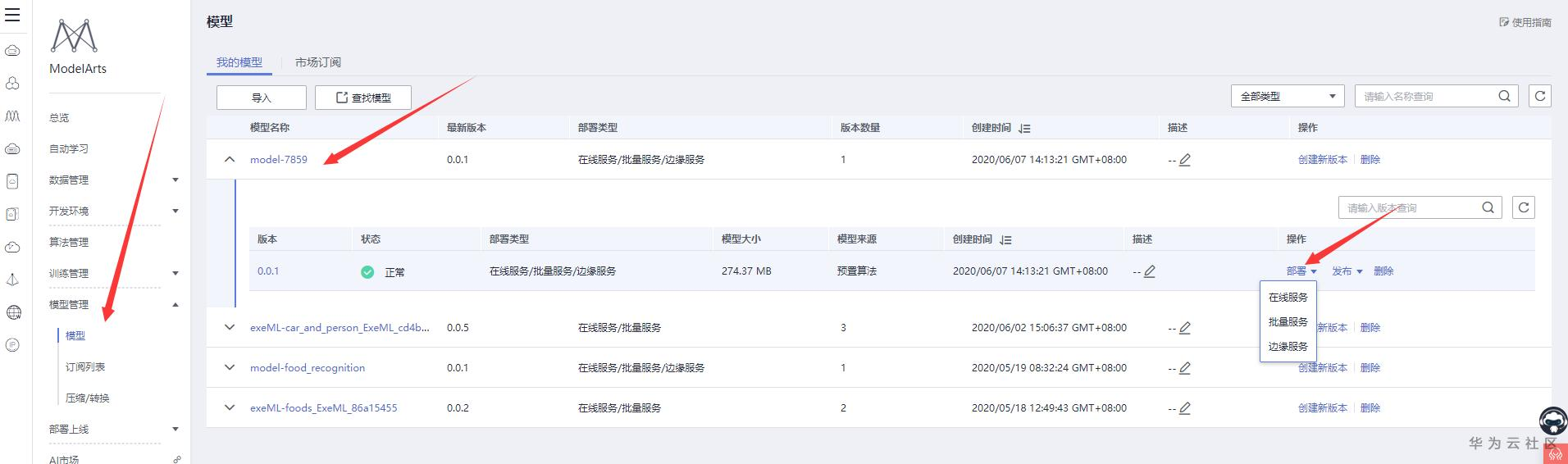Switch to the 市场订阅 tab
The image size is (1568, 464).
click(317, 62)
